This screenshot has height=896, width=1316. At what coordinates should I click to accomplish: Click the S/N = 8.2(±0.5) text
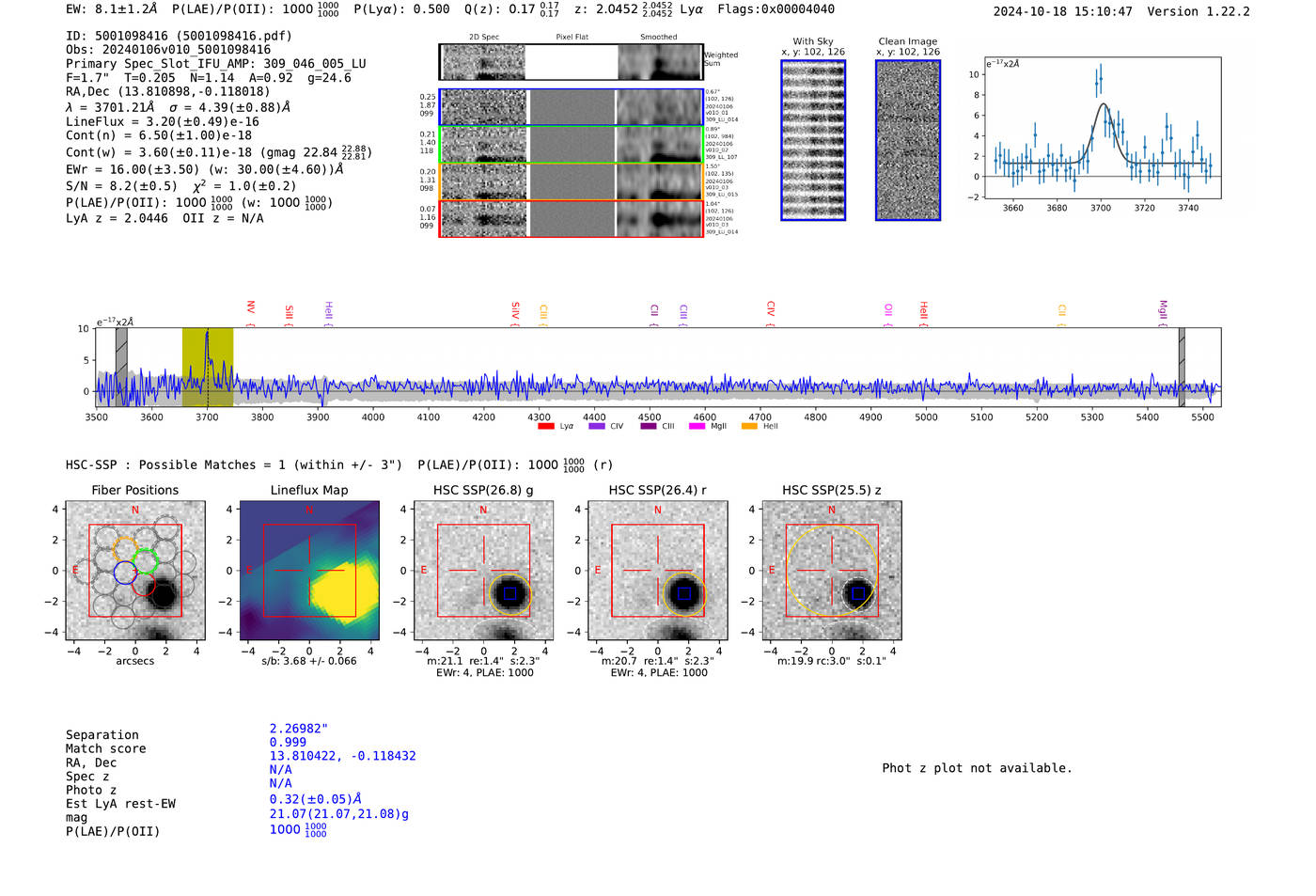click(x=121, y=186)
